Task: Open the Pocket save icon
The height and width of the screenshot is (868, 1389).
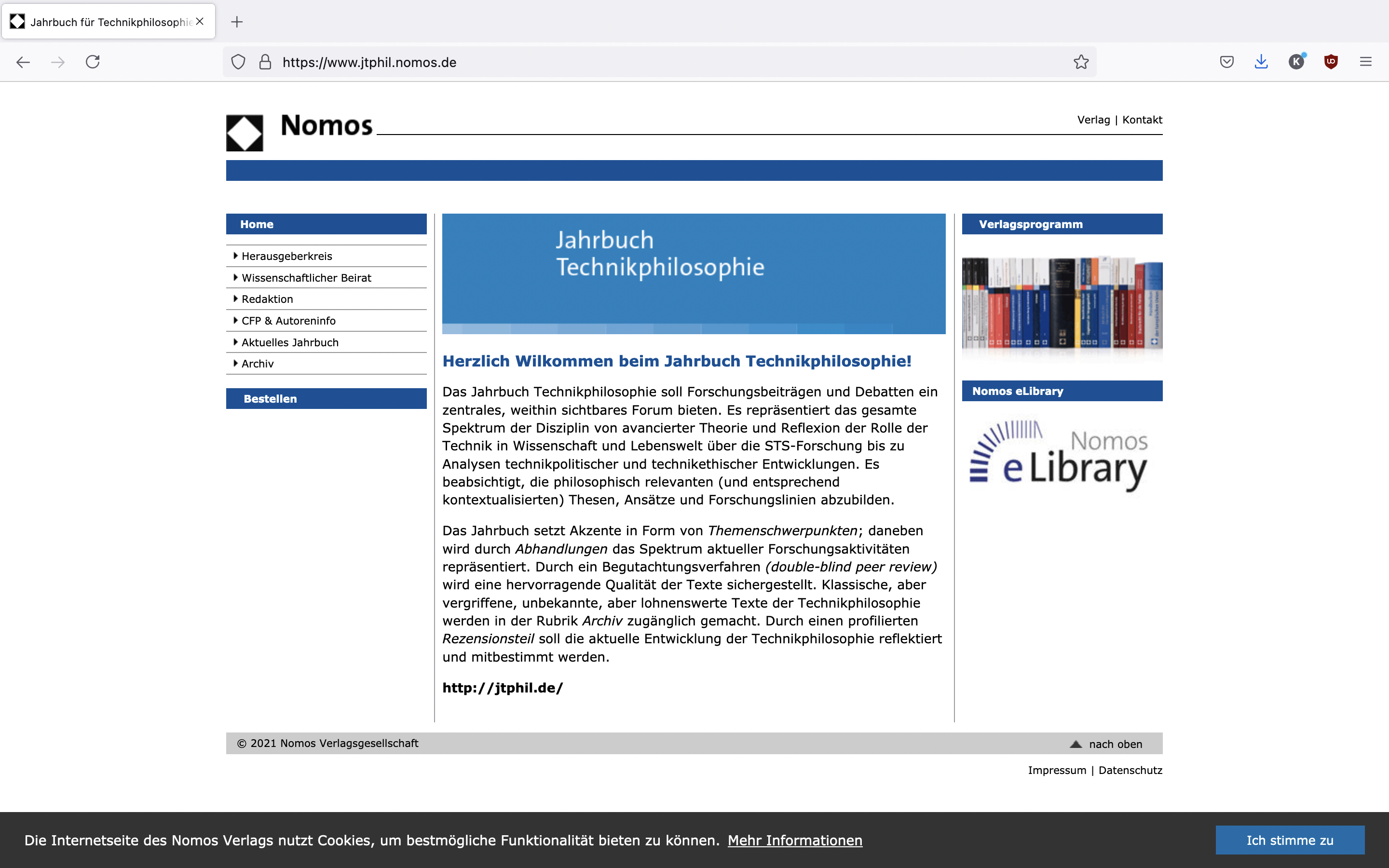Action: (x=1226, y=62)
